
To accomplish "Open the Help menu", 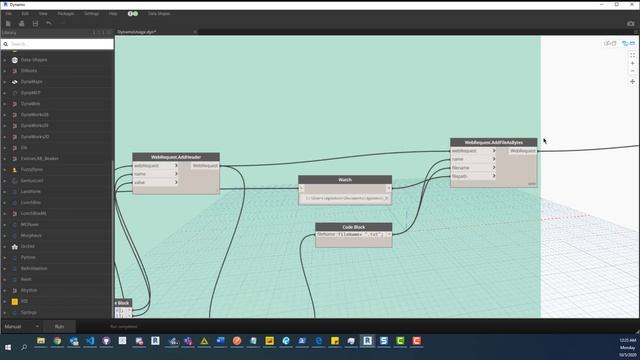I will 113,13.
